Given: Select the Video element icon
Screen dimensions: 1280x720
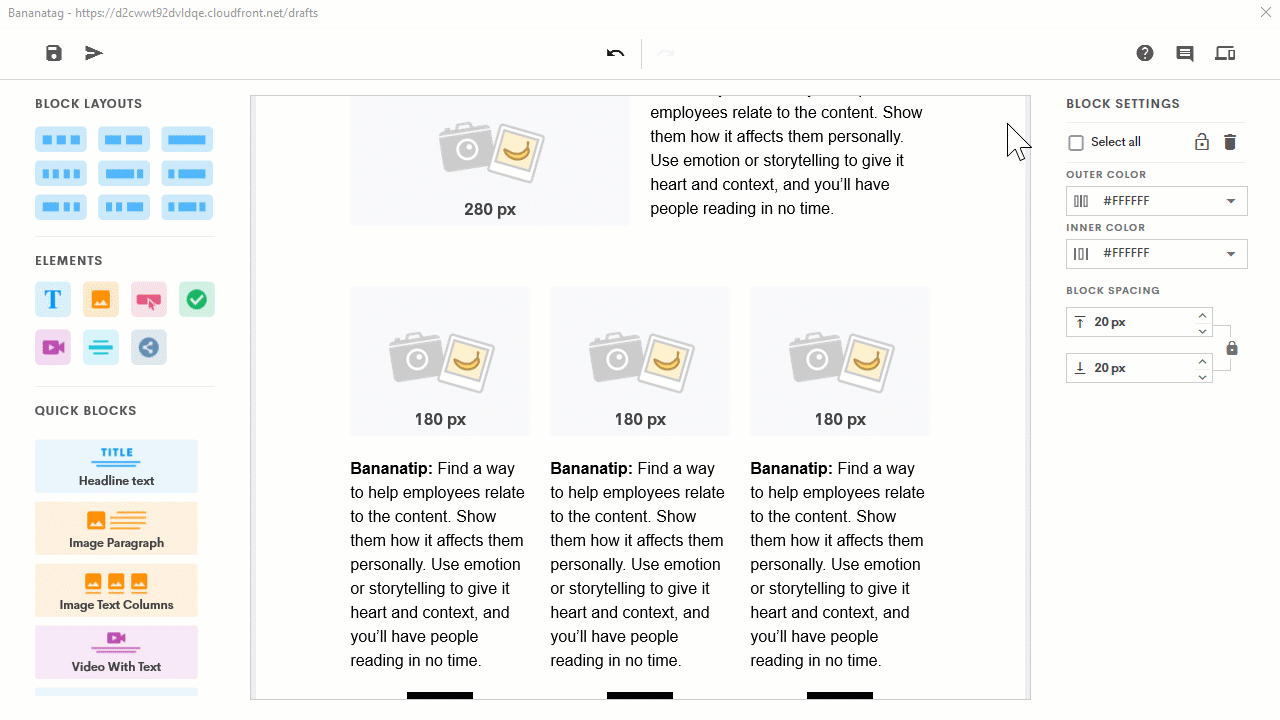Looking at the screenshot, I should [x=53, y=347].
